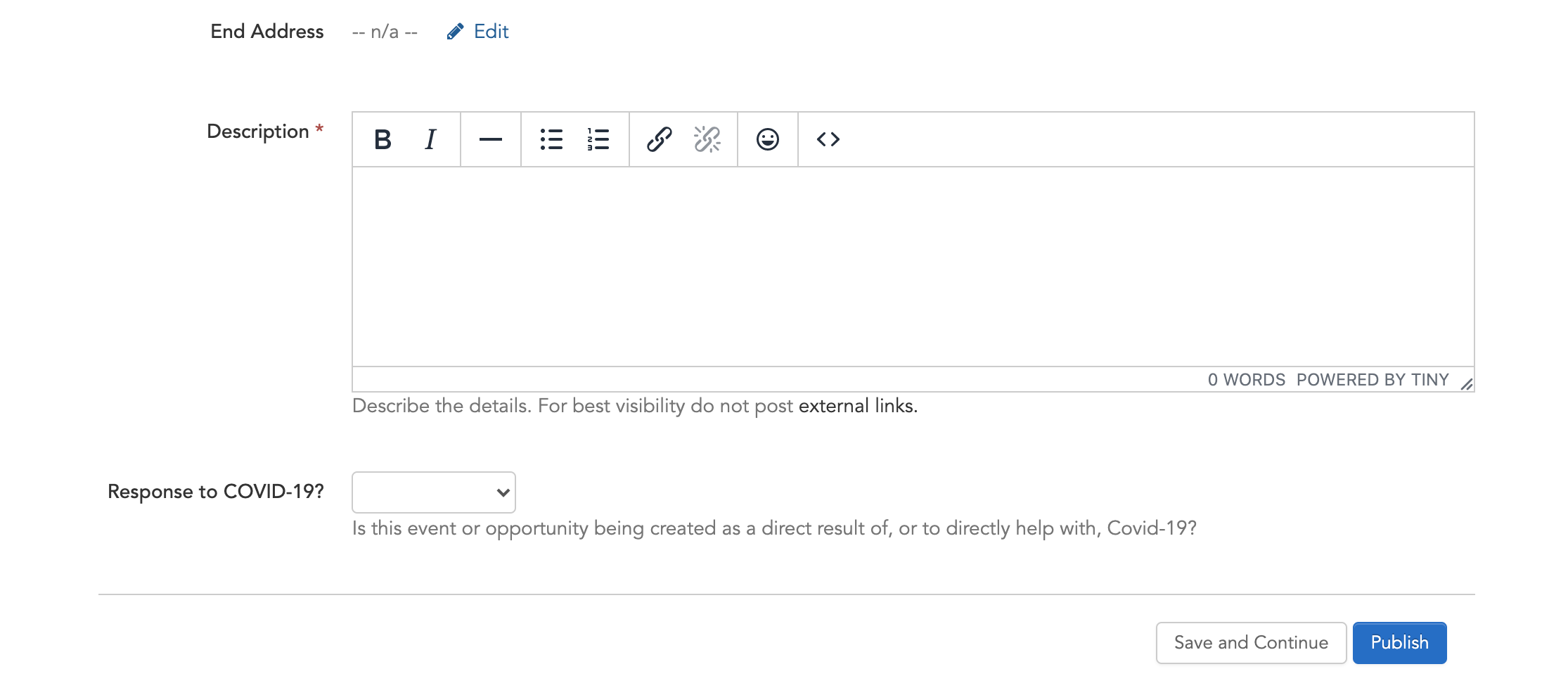Open the source code view
The height and width of the screenshot is (688, 1568).
point(828,139)
